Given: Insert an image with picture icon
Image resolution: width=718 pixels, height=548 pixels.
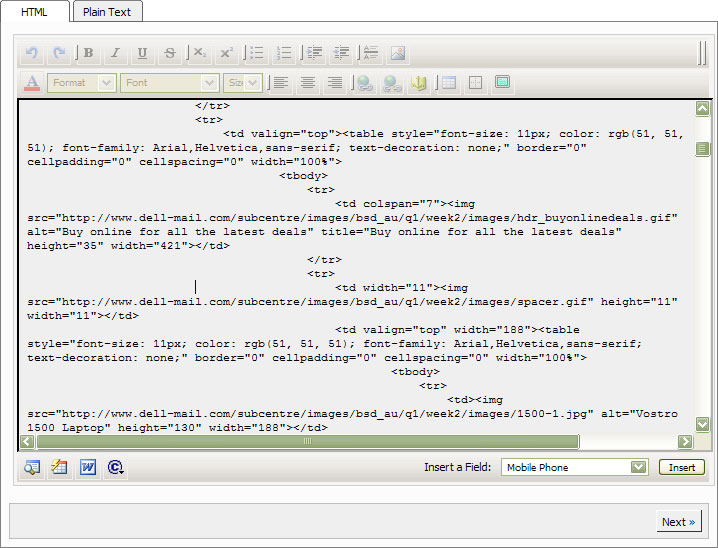Looking at the screenshot, I should coord(398,53).
